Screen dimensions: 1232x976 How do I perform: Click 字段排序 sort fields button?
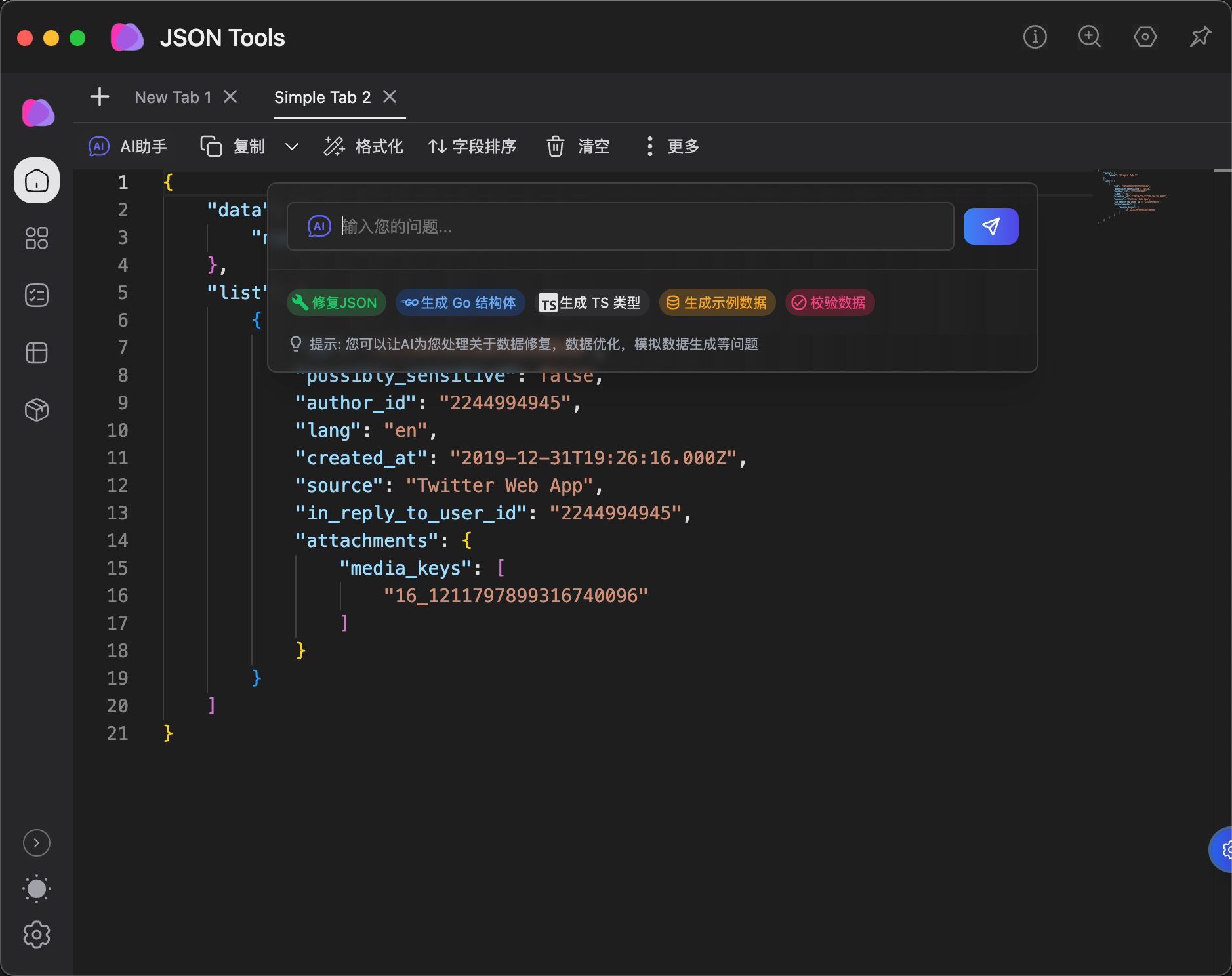coord(472,146)
